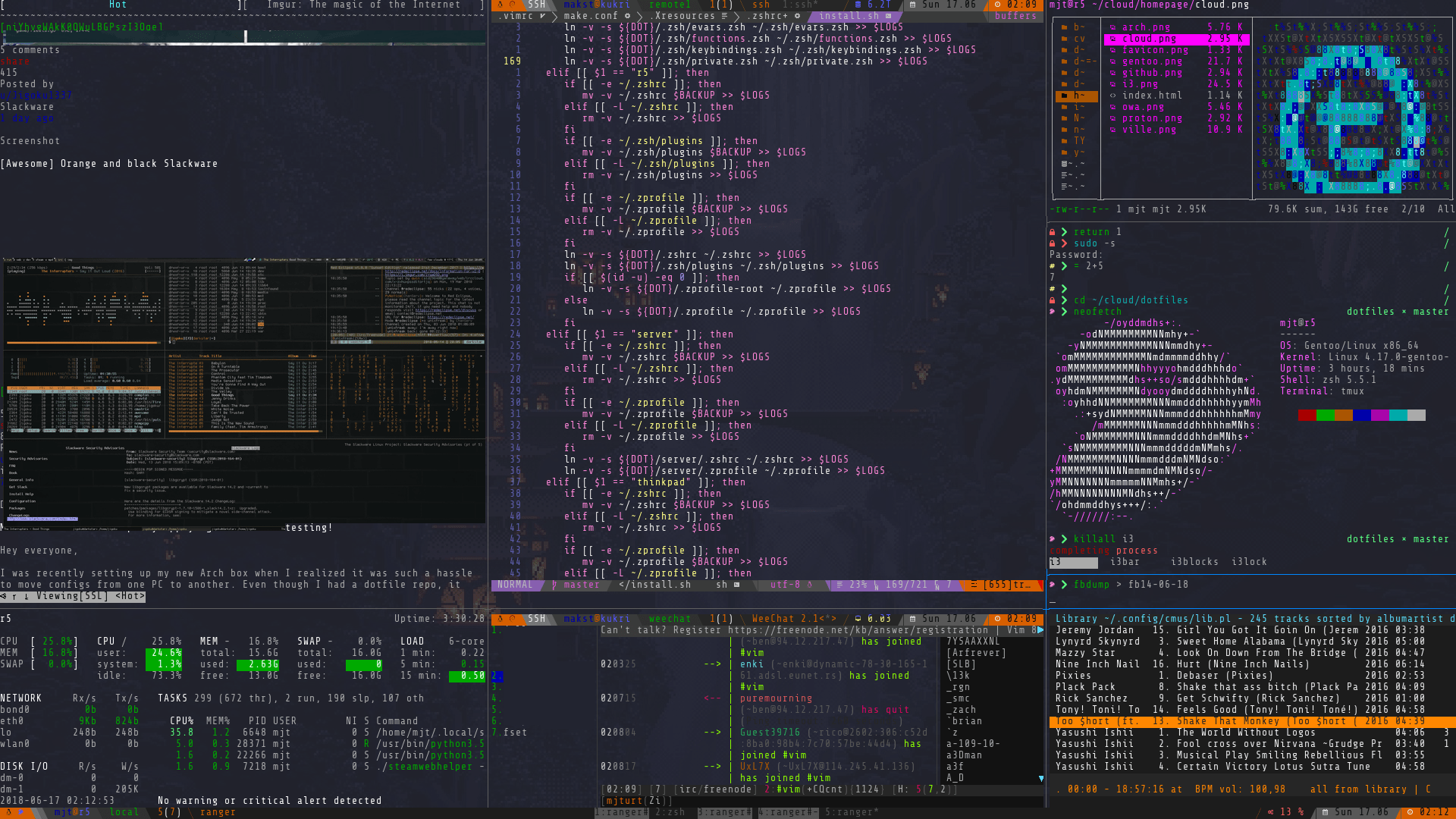
Task: Open the Slackware screenshot thumbnail
Action: tap(243, 391)
